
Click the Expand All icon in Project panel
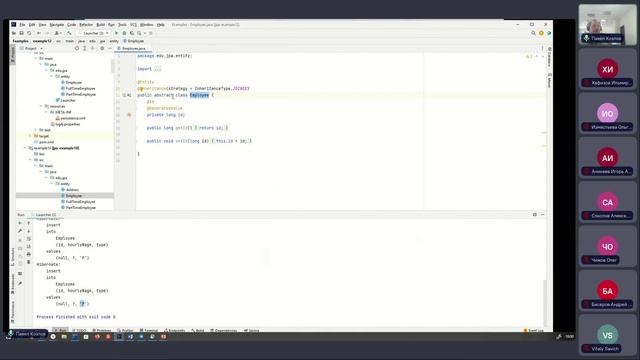coord(84,48)
